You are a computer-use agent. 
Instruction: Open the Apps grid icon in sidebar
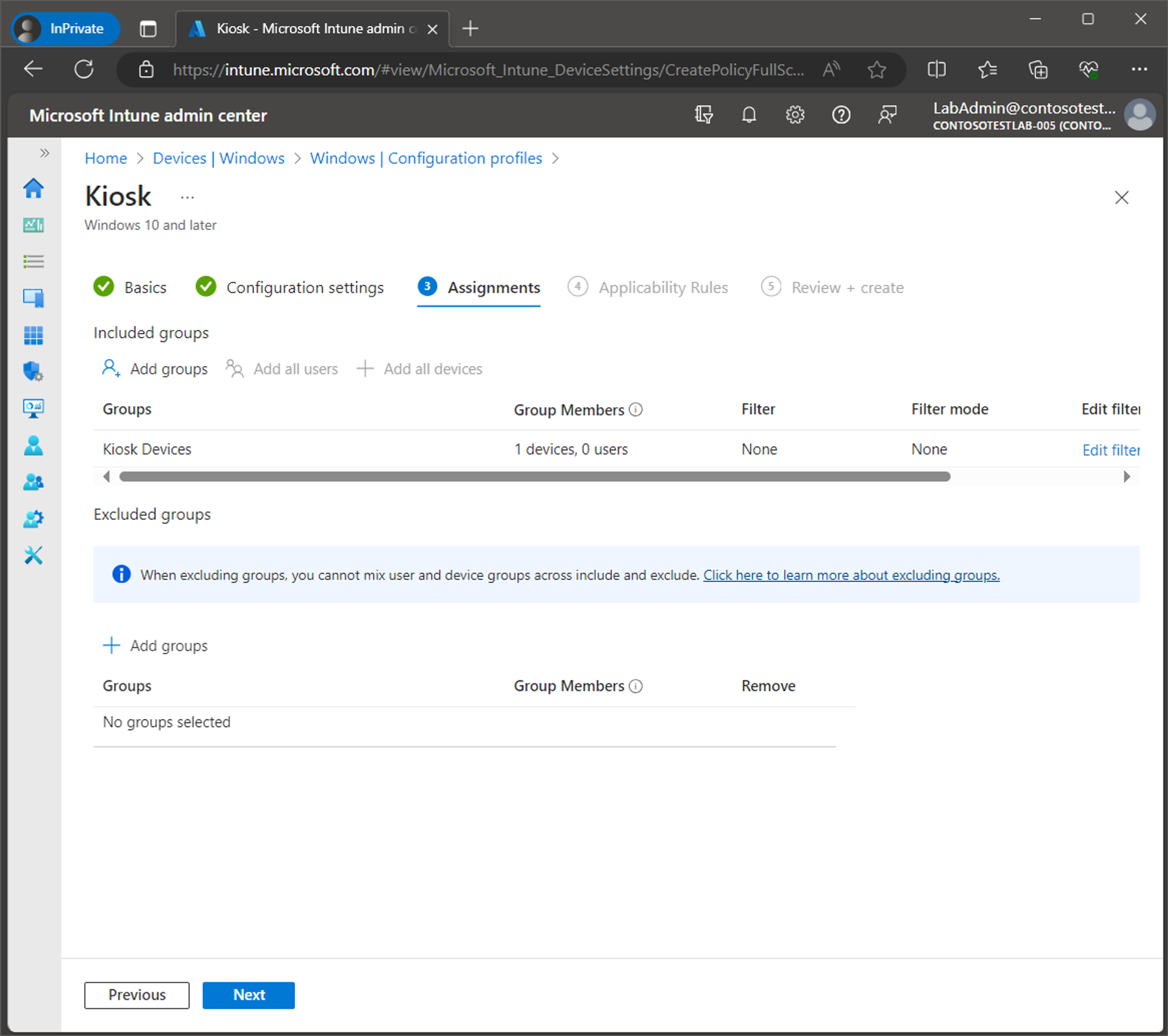(x=34, y=335)
